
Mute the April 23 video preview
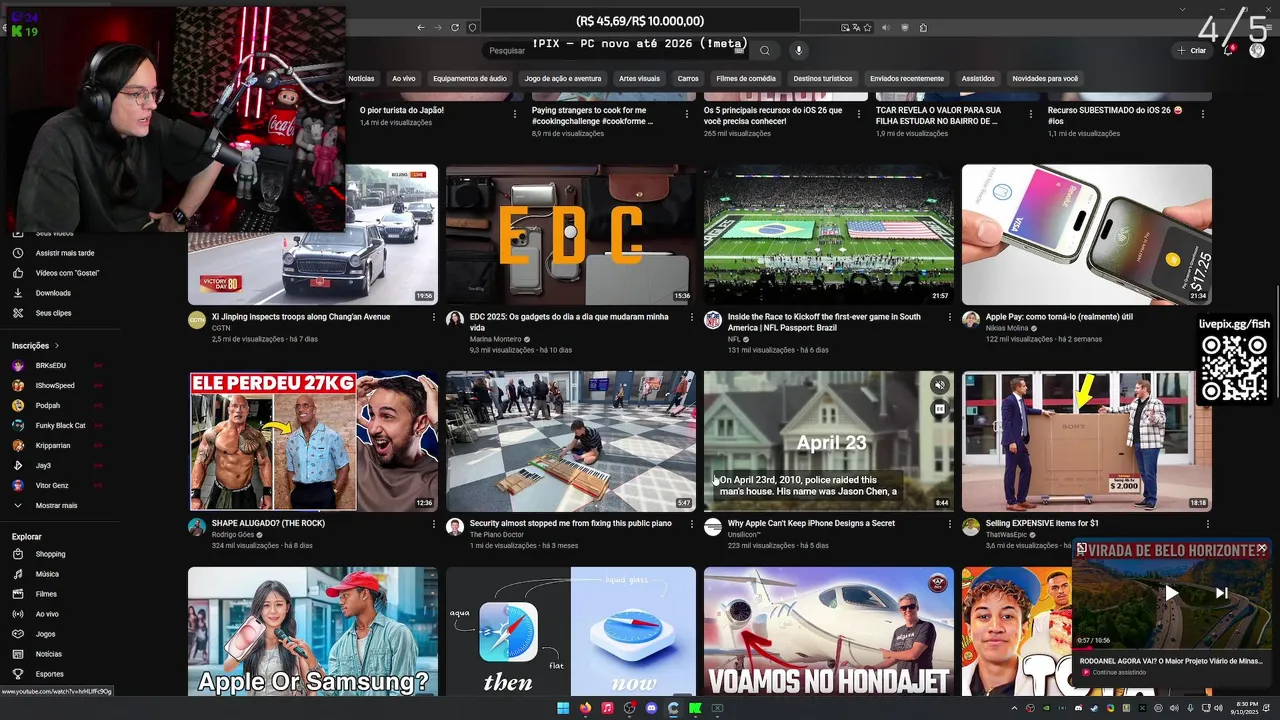click(x=939, y=386)
